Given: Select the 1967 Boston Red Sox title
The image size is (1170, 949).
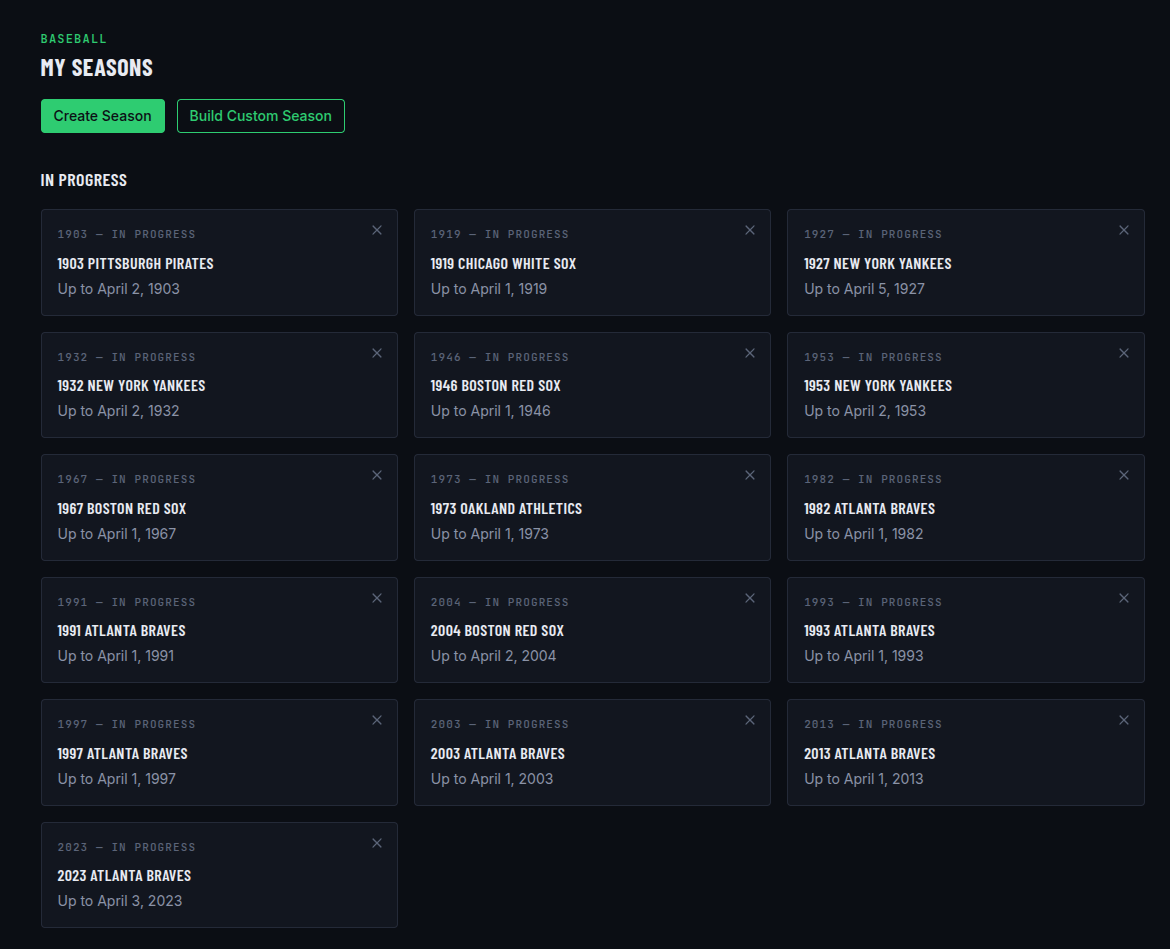Looking at the screenshot, I should [122, 509].
